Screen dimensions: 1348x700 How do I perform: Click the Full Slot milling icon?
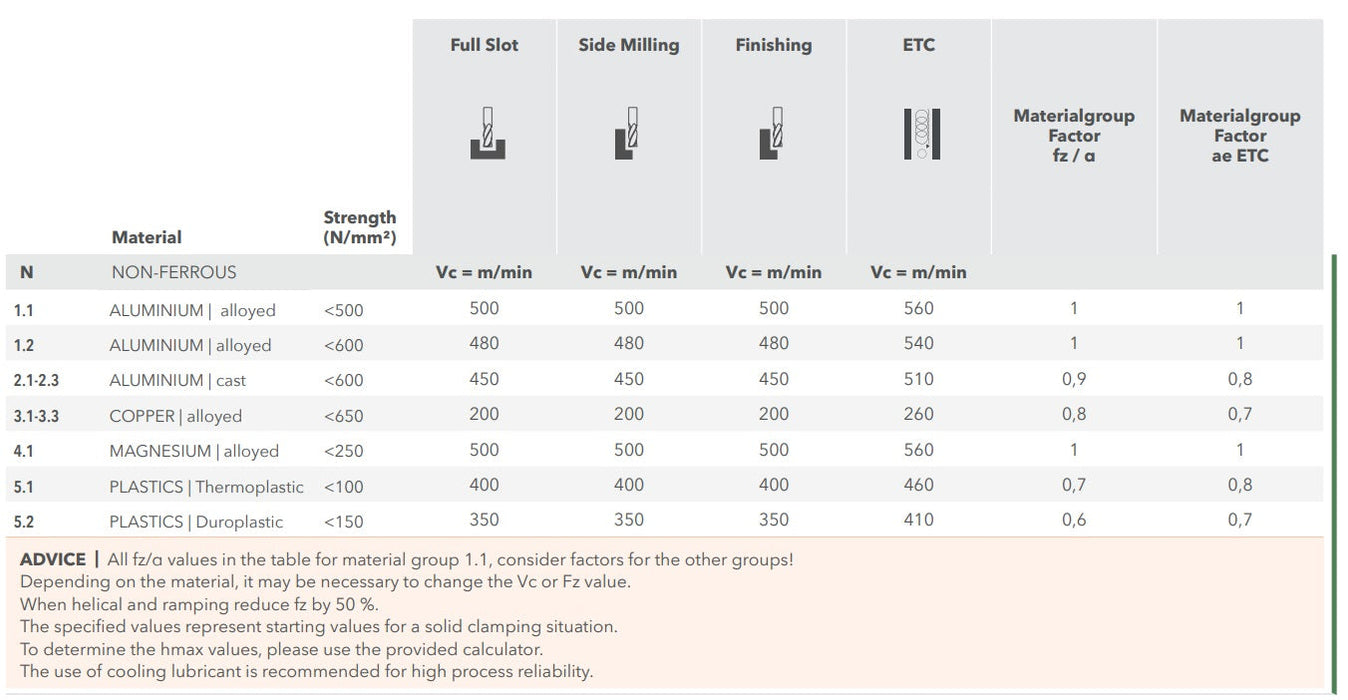[x=487, y=133]
